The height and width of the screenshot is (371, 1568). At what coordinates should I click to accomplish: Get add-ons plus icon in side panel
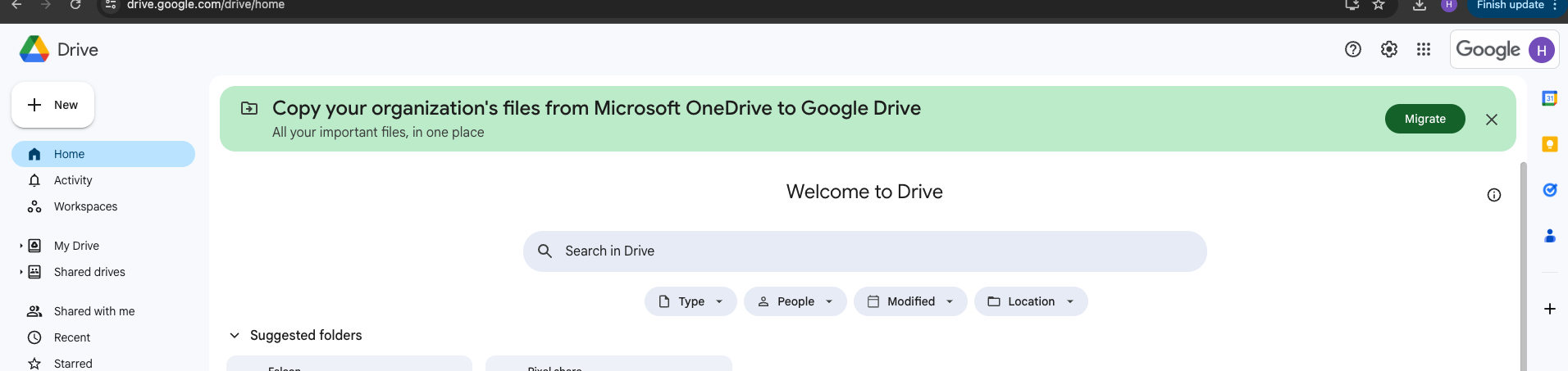pos(1550,309)
